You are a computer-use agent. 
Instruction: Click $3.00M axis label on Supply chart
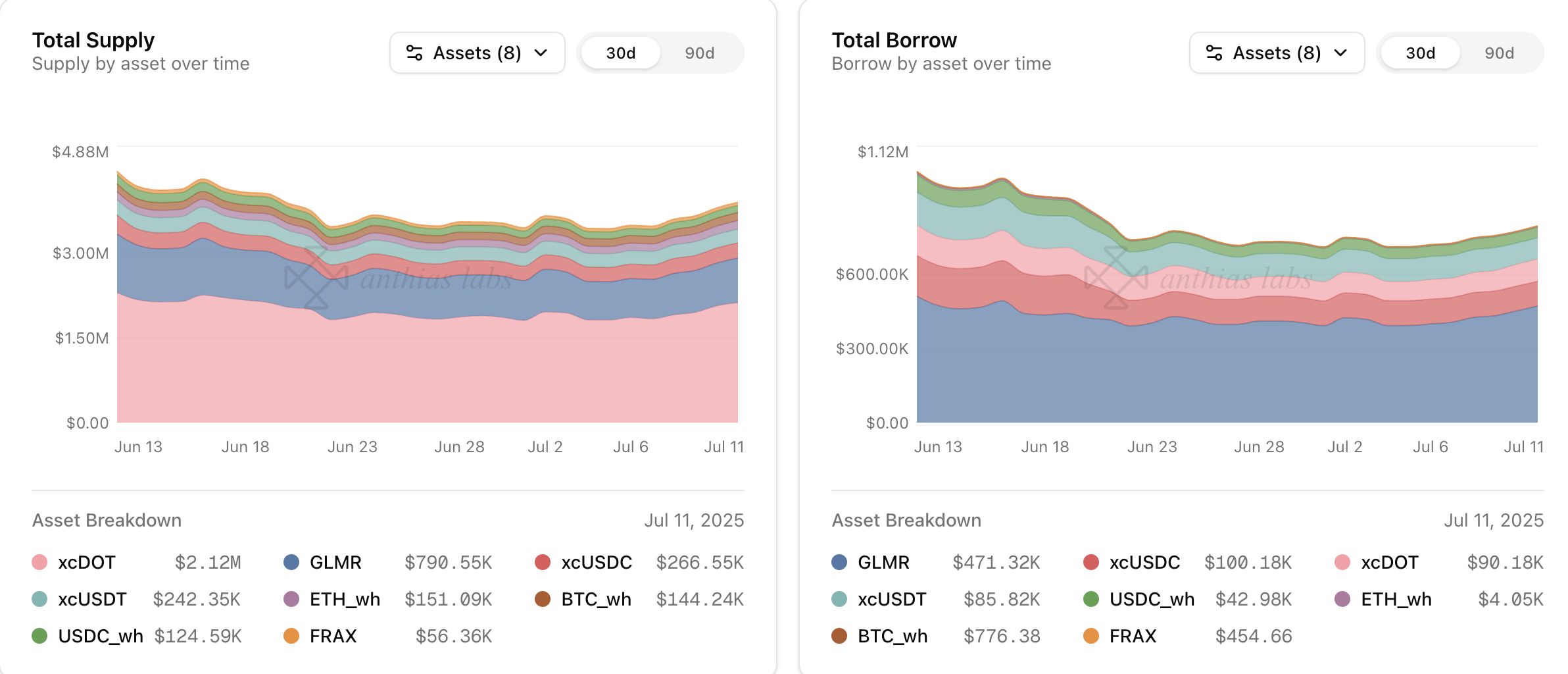[x=80, y=253]
